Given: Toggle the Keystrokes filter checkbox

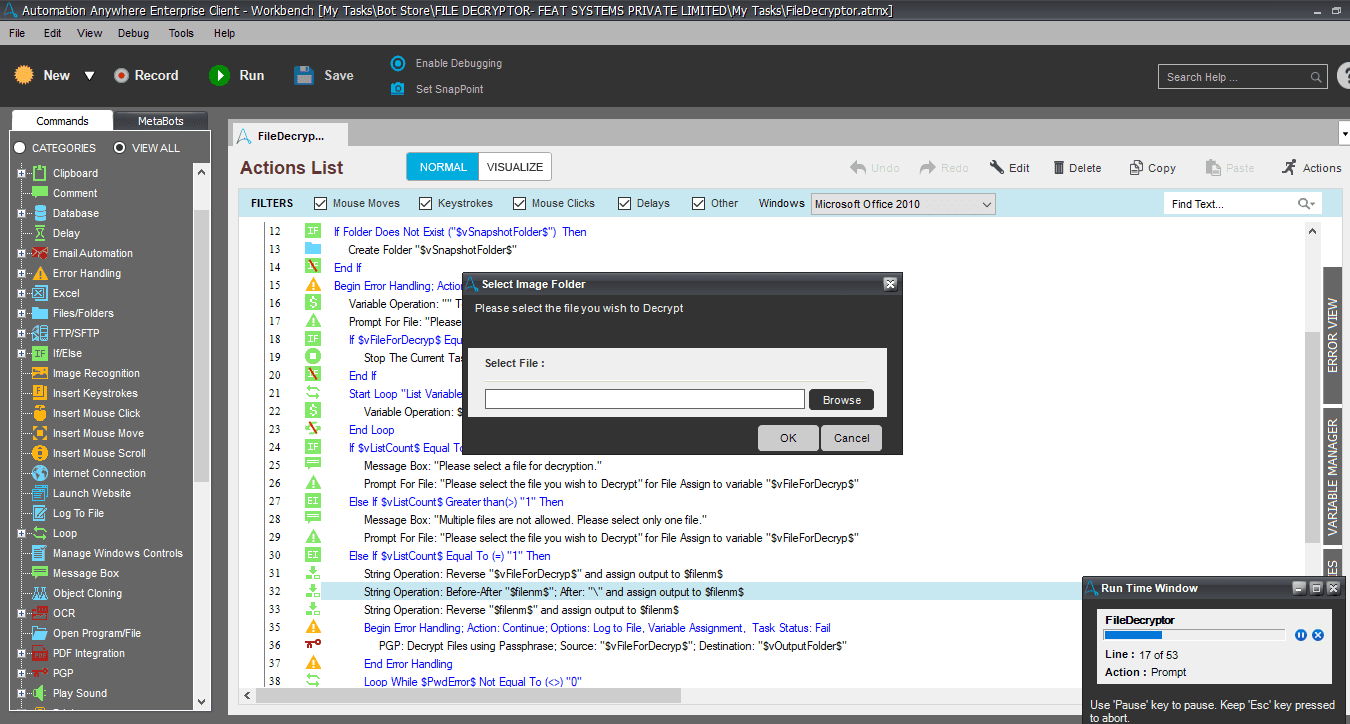Looking at the screenshot, I should [x=425, y=203].
